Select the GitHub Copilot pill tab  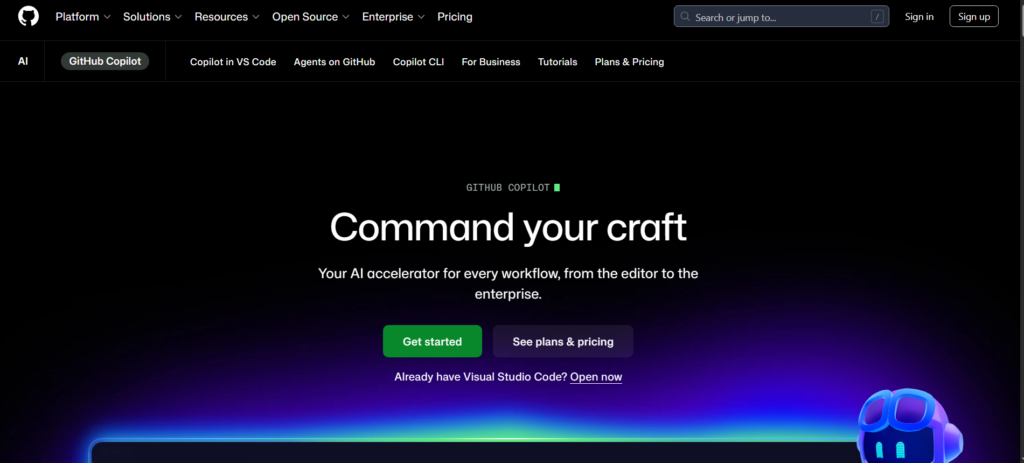point(105,61)
